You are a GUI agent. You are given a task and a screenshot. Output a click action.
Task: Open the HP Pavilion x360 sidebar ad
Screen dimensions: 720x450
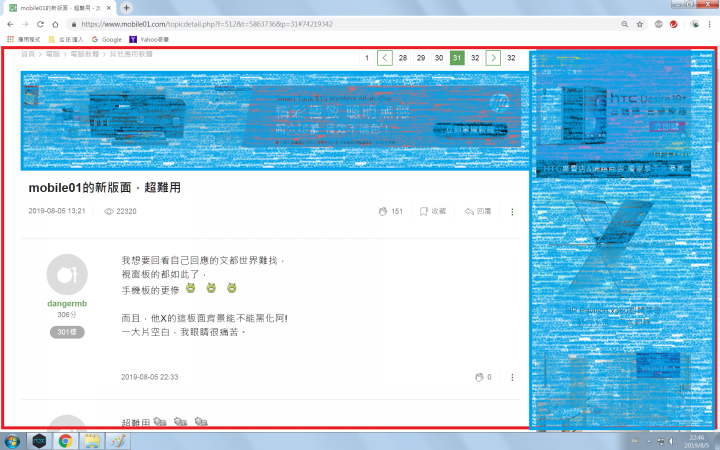pyautogui.click(x=613, y=263)
